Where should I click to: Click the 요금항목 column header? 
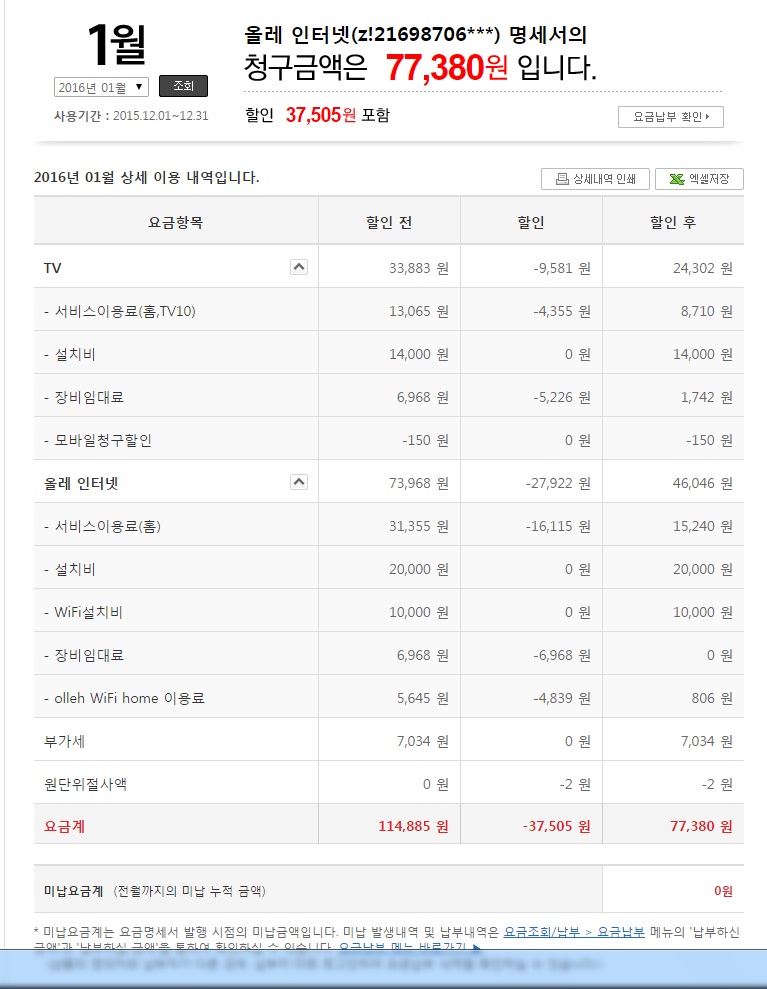coord(175,222)
